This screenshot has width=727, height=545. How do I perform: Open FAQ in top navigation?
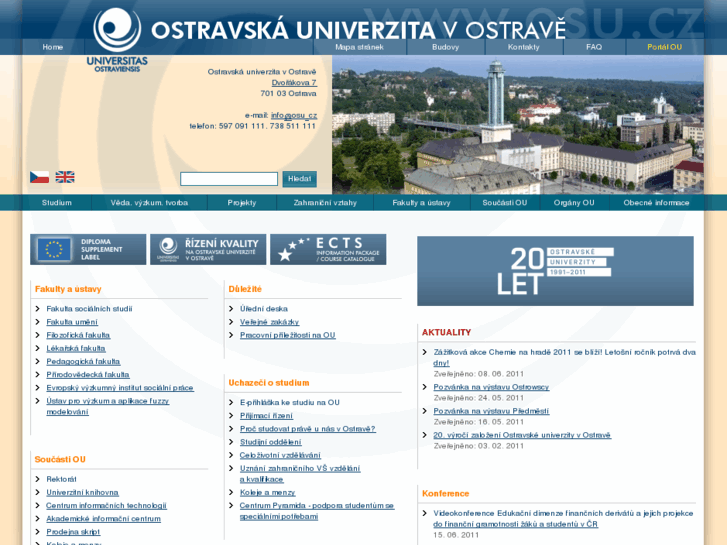pyautogui.click(x=594, y=47)
